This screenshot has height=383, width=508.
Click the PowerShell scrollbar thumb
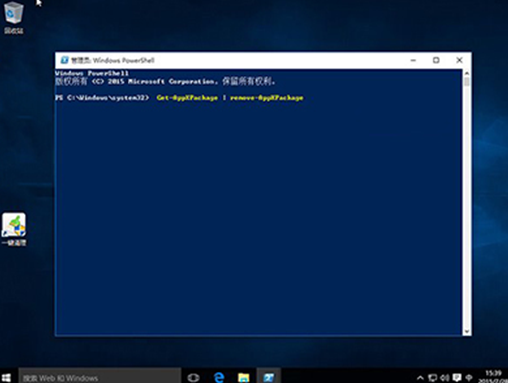[467, 82]
